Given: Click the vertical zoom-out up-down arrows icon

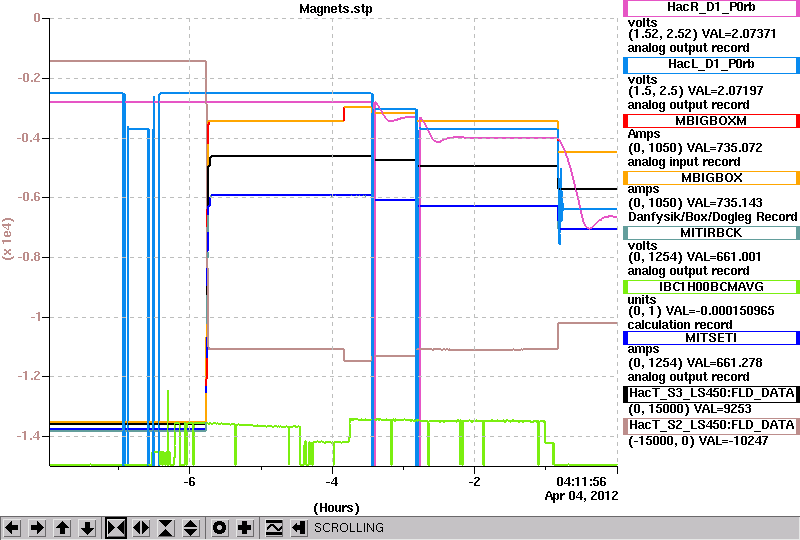Looking at the screenshot, I should 191,528.
